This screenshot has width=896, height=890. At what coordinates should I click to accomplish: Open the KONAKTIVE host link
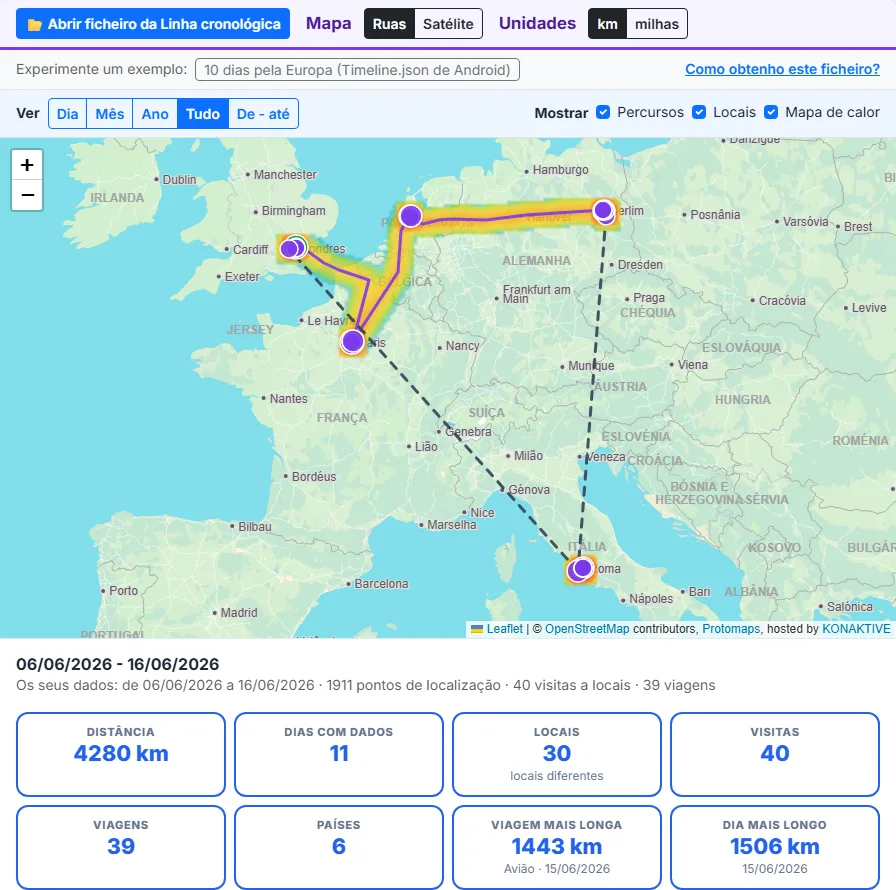coord(856,629)
